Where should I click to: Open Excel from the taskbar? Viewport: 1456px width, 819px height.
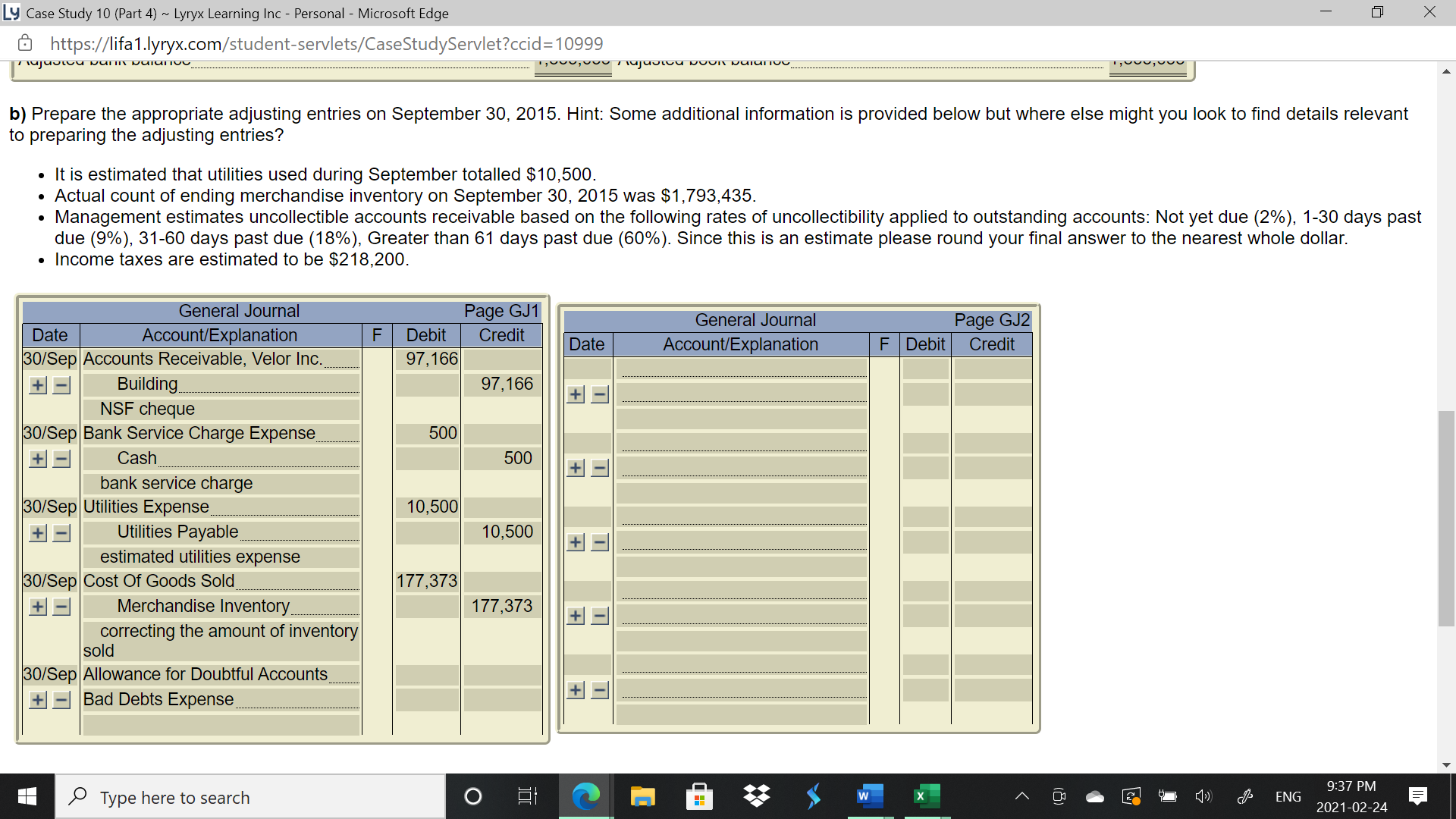point(925,796)
